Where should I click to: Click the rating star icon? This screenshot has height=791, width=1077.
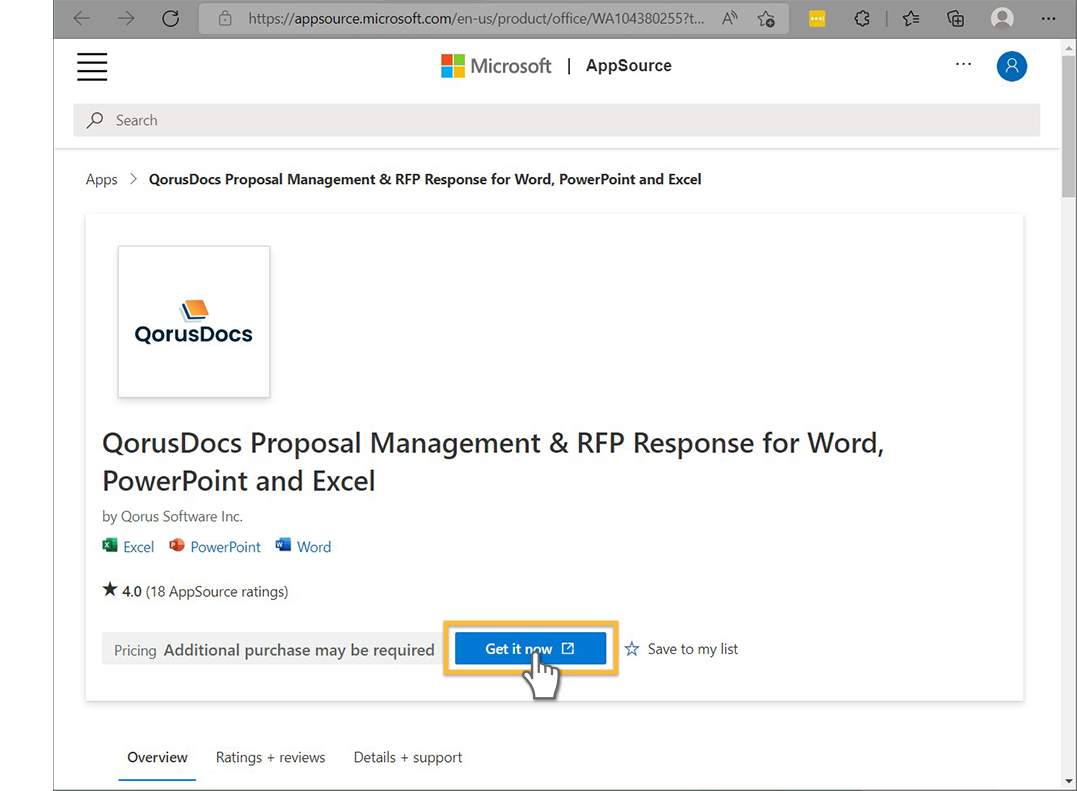pos(110,590)
